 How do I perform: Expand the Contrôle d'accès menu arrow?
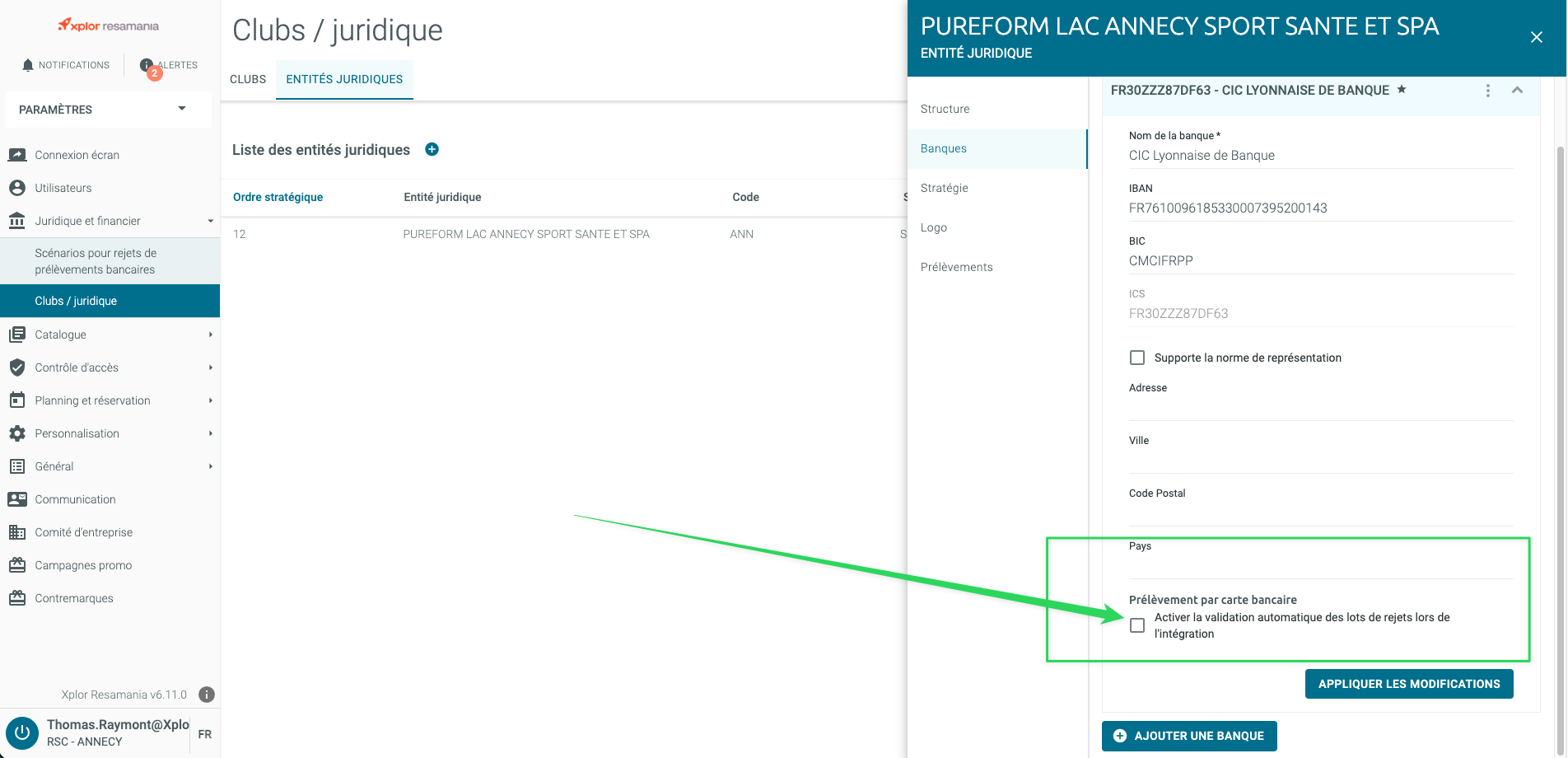tap(211, 367)
